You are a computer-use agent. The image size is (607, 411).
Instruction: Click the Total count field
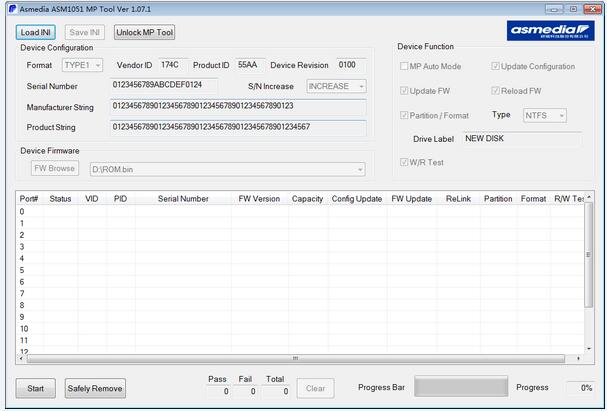tap(275, 391)
